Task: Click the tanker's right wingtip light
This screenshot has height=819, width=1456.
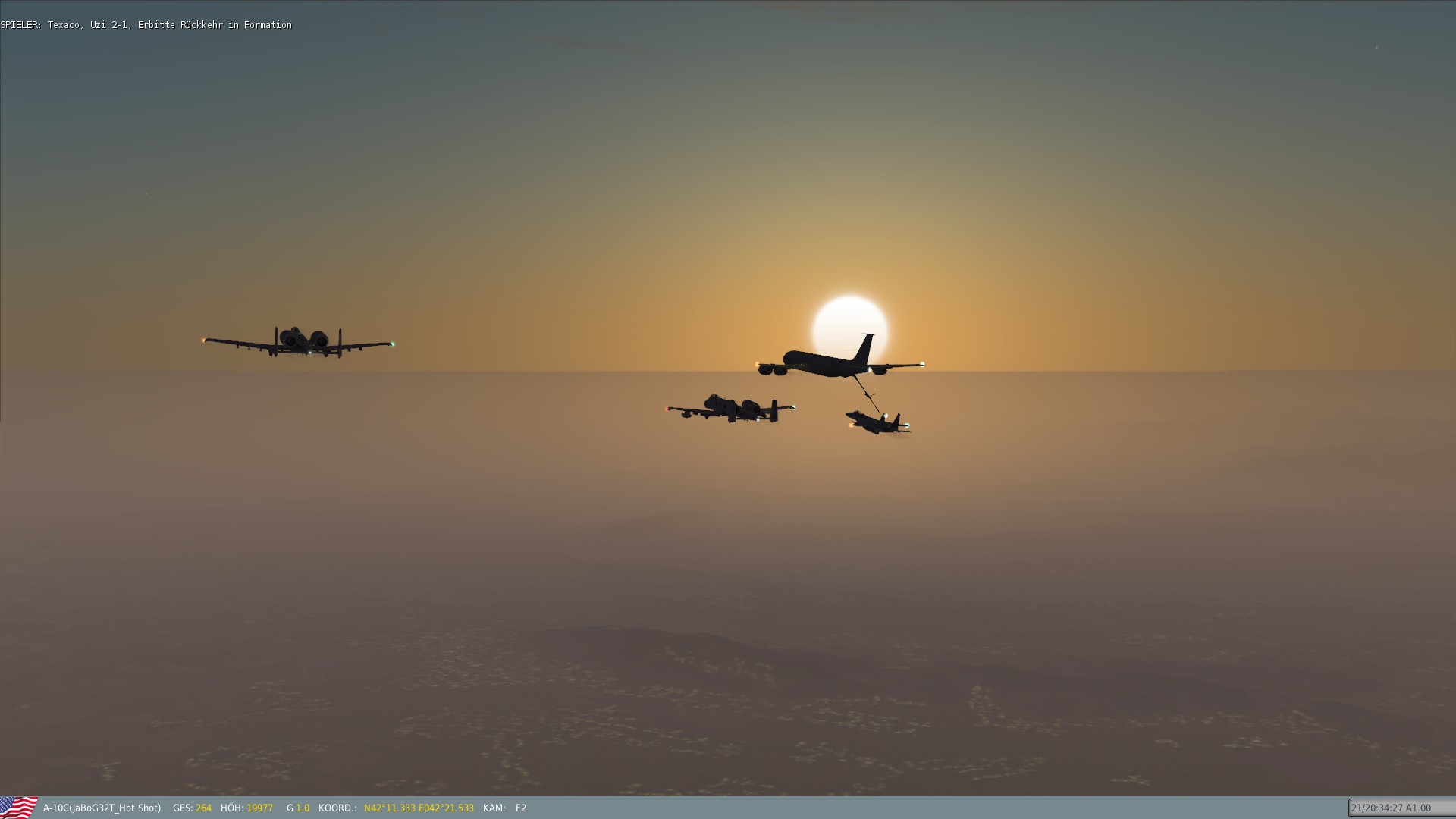Action: click(922, 365)
